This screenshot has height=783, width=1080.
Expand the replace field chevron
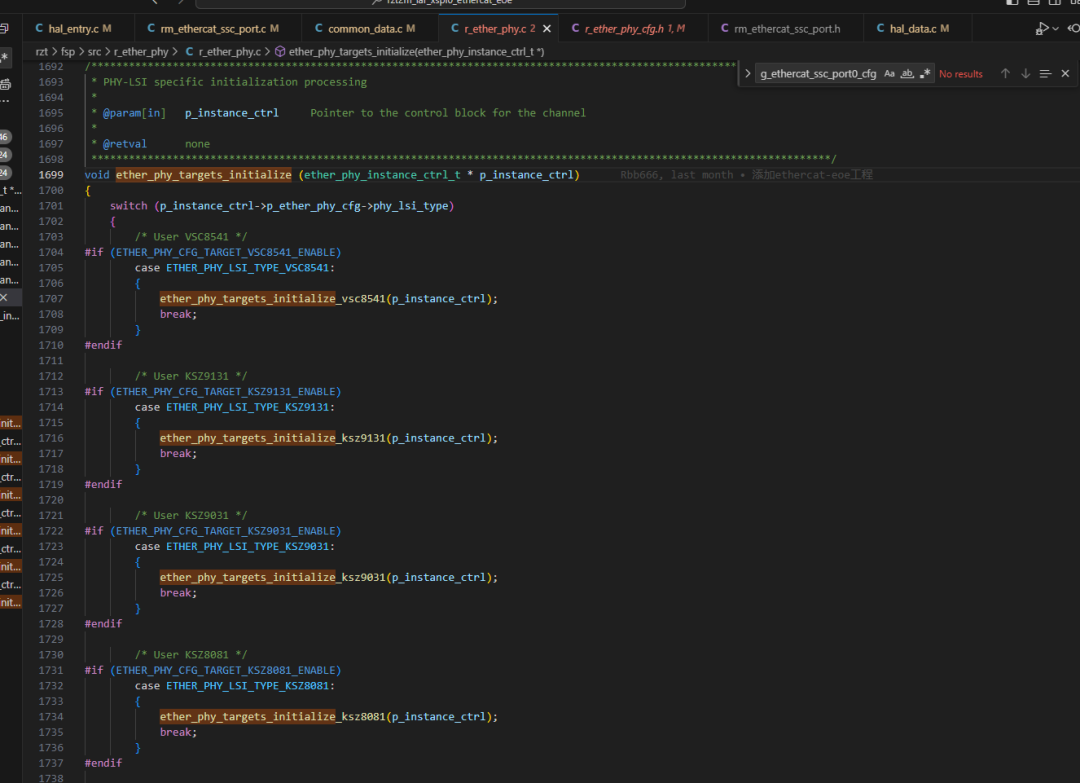click(x=748, y=74)
